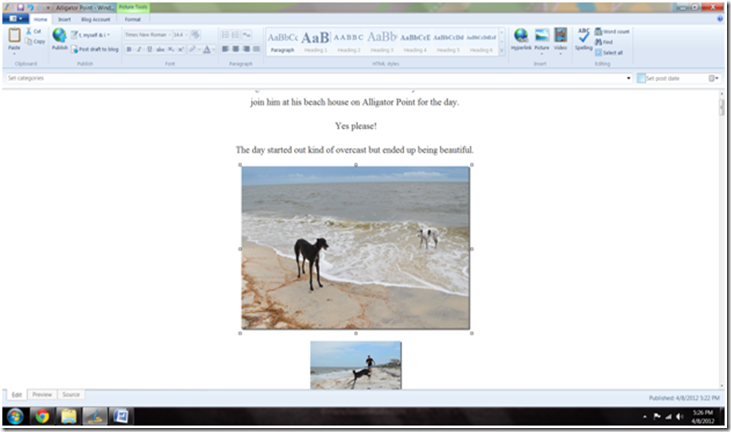Switch to the Source tab

tap(71, 394)
